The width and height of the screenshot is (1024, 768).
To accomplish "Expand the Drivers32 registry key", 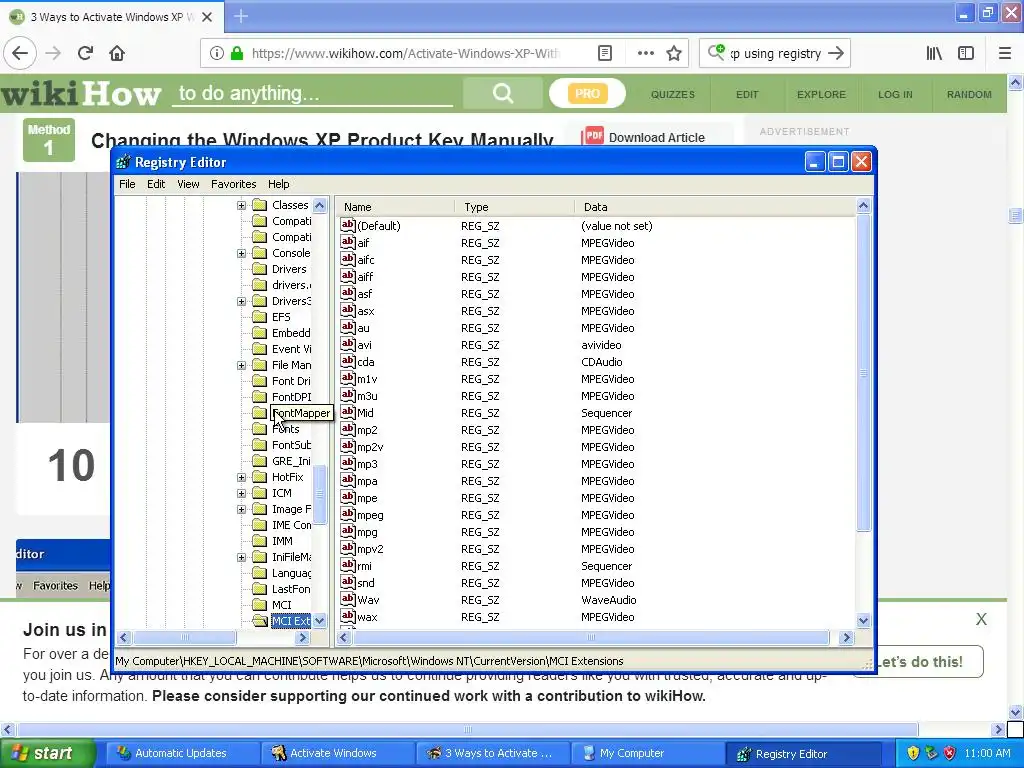I will tap(242, 301).
